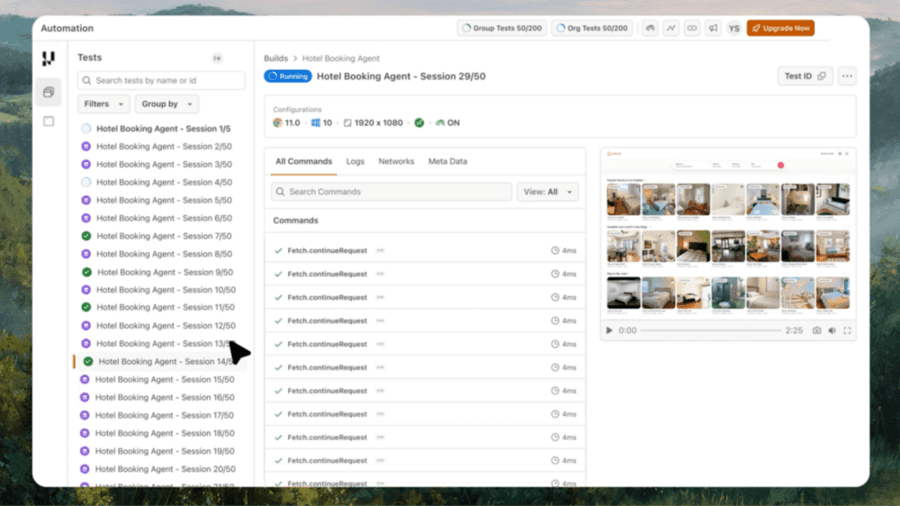Open the analytics graph icon in top bar
Image resolution: width=900 pixels, height=506 pixels.
671,28
